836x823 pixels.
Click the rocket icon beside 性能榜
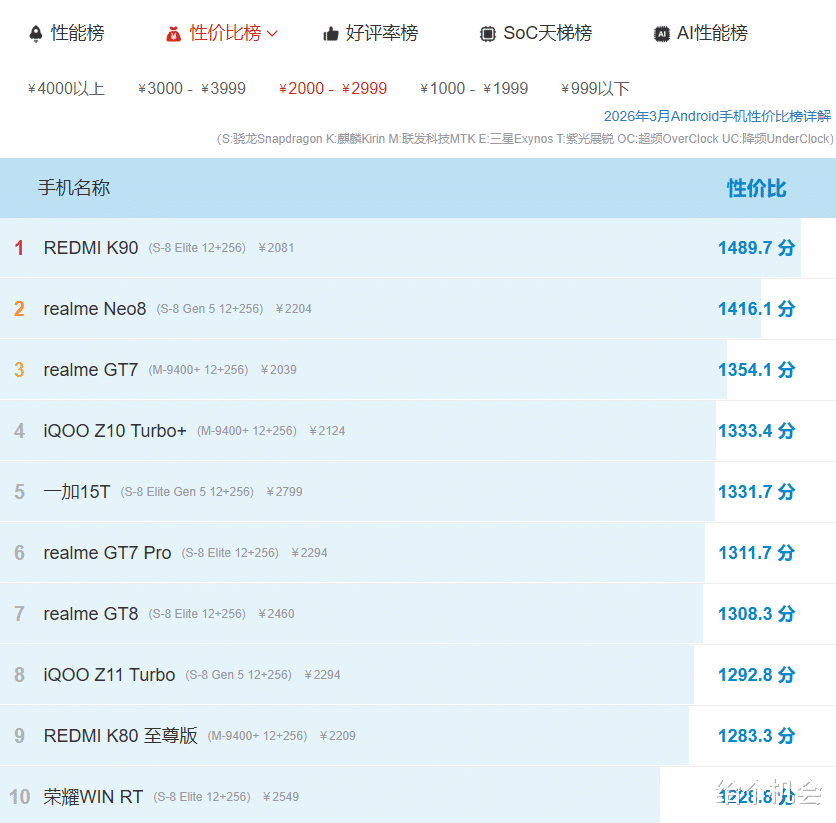click(x=36, y=34)
